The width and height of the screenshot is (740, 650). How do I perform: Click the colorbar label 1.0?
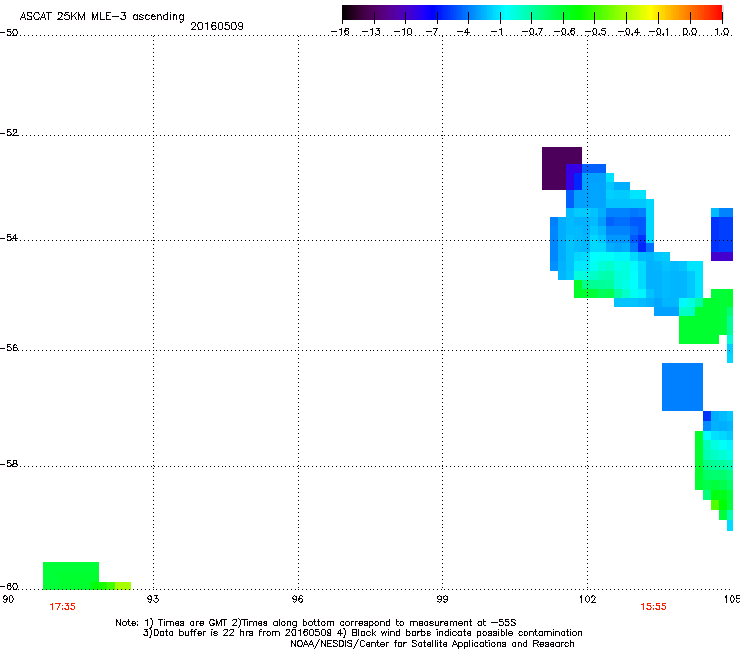722,32
